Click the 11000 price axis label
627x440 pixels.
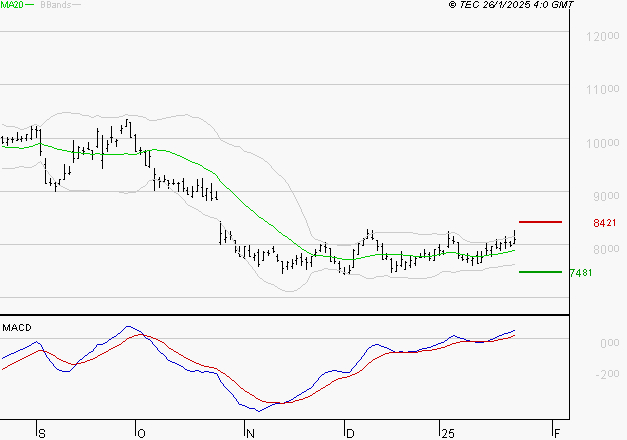[603, 89]
